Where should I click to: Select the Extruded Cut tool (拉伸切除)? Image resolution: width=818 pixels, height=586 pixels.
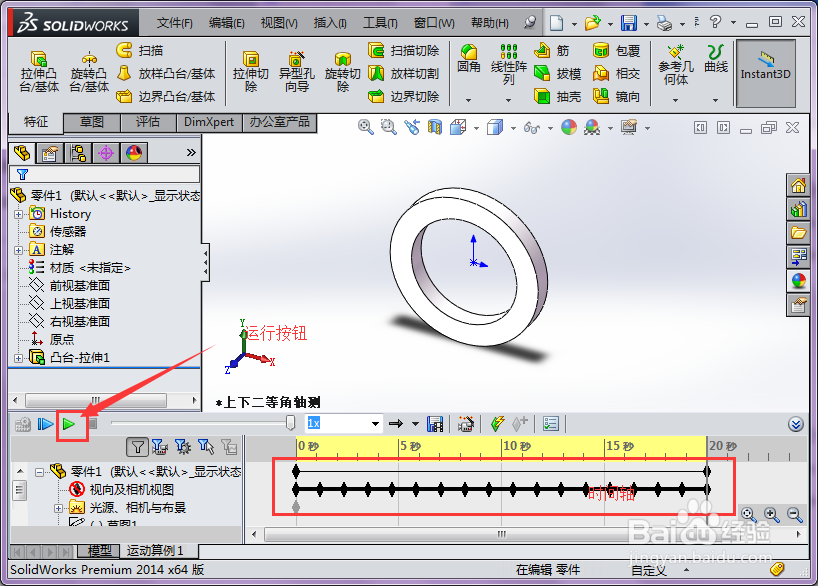(251, 71)
